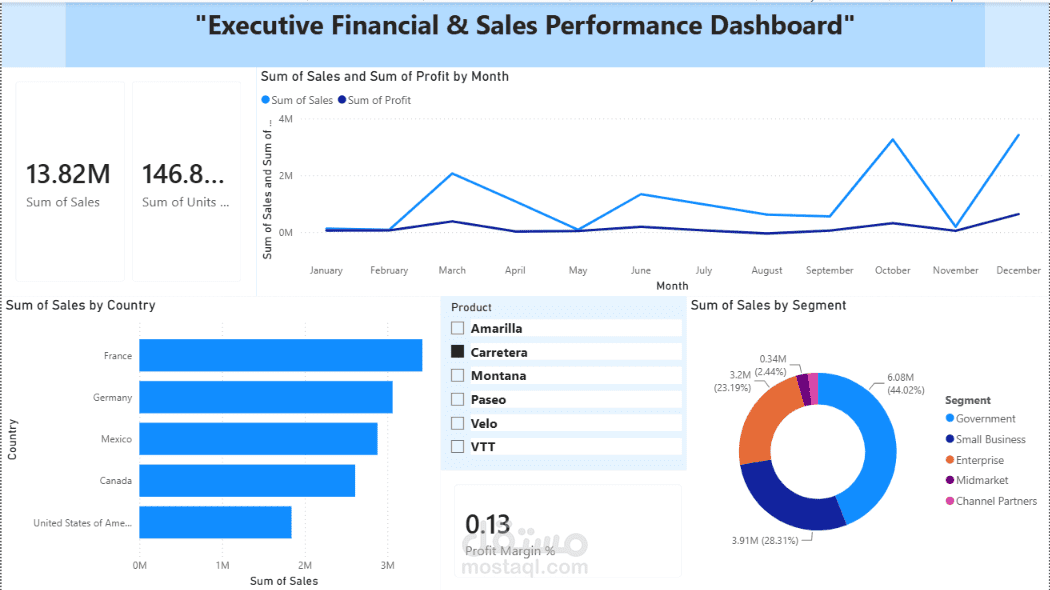This screenshot has width=1050, height=590.
Task: Click the 146.8 Sum of Units card
Action: (186, 181)
